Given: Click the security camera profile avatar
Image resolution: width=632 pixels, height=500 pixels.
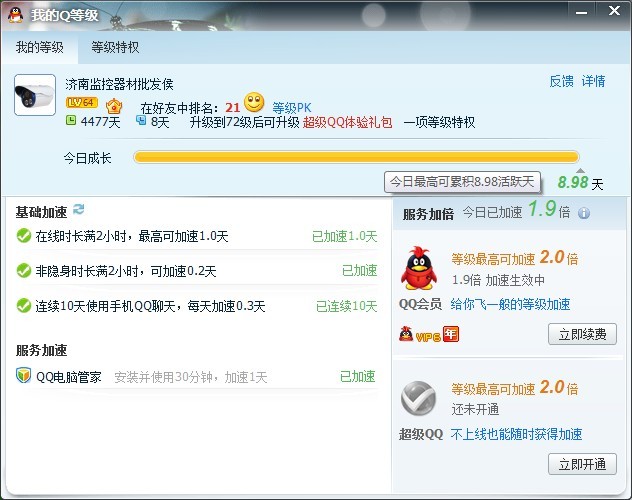Looking at the screenshot, I should click(x=35, y=95).
